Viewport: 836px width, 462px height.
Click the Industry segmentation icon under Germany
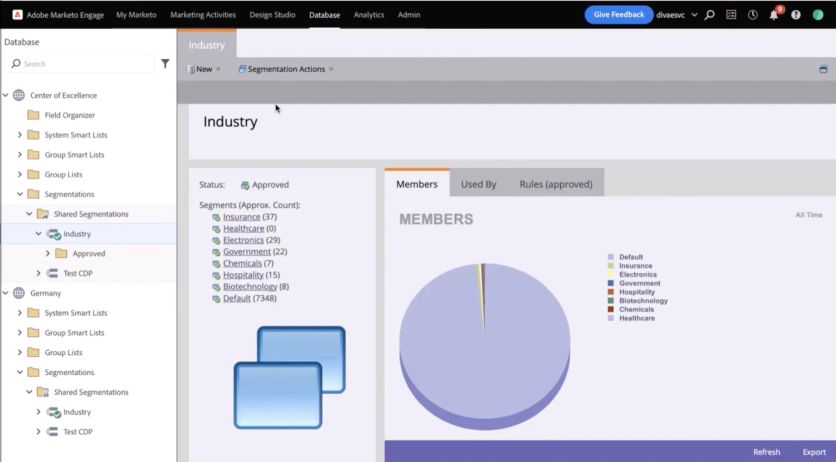(53, 412)
